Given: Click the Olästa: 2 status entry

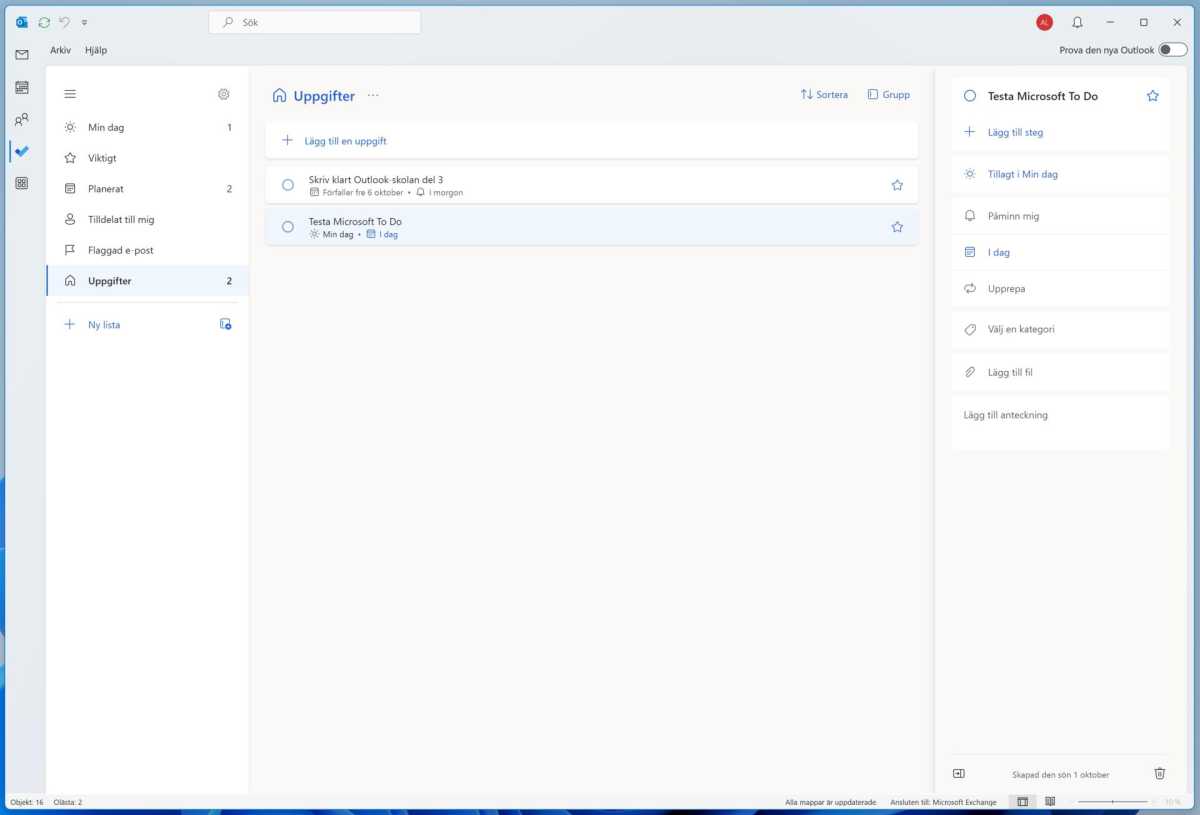Looking at the screenshot, I should point(68,802).
